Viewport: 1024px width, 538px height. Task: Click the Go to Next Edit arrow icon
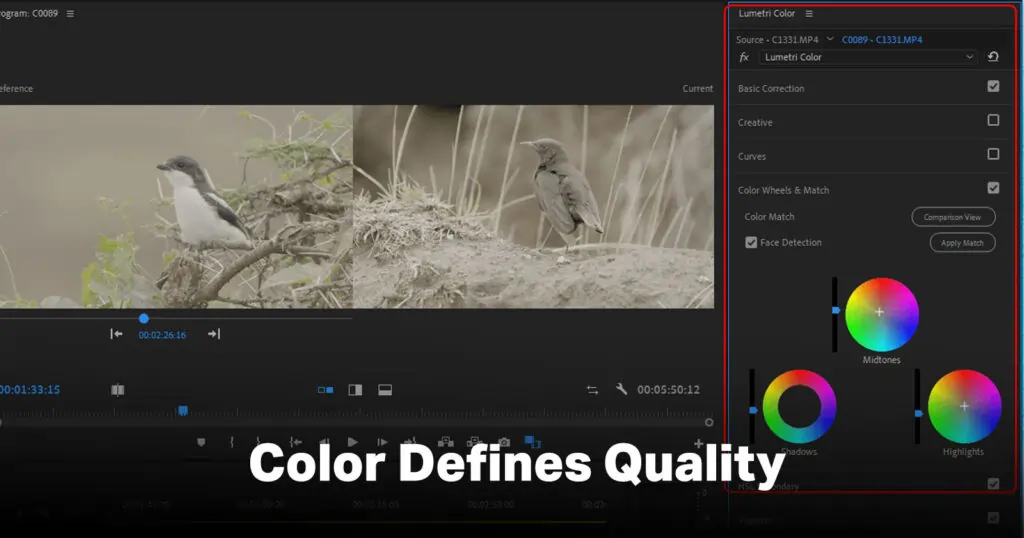[213, 334]
